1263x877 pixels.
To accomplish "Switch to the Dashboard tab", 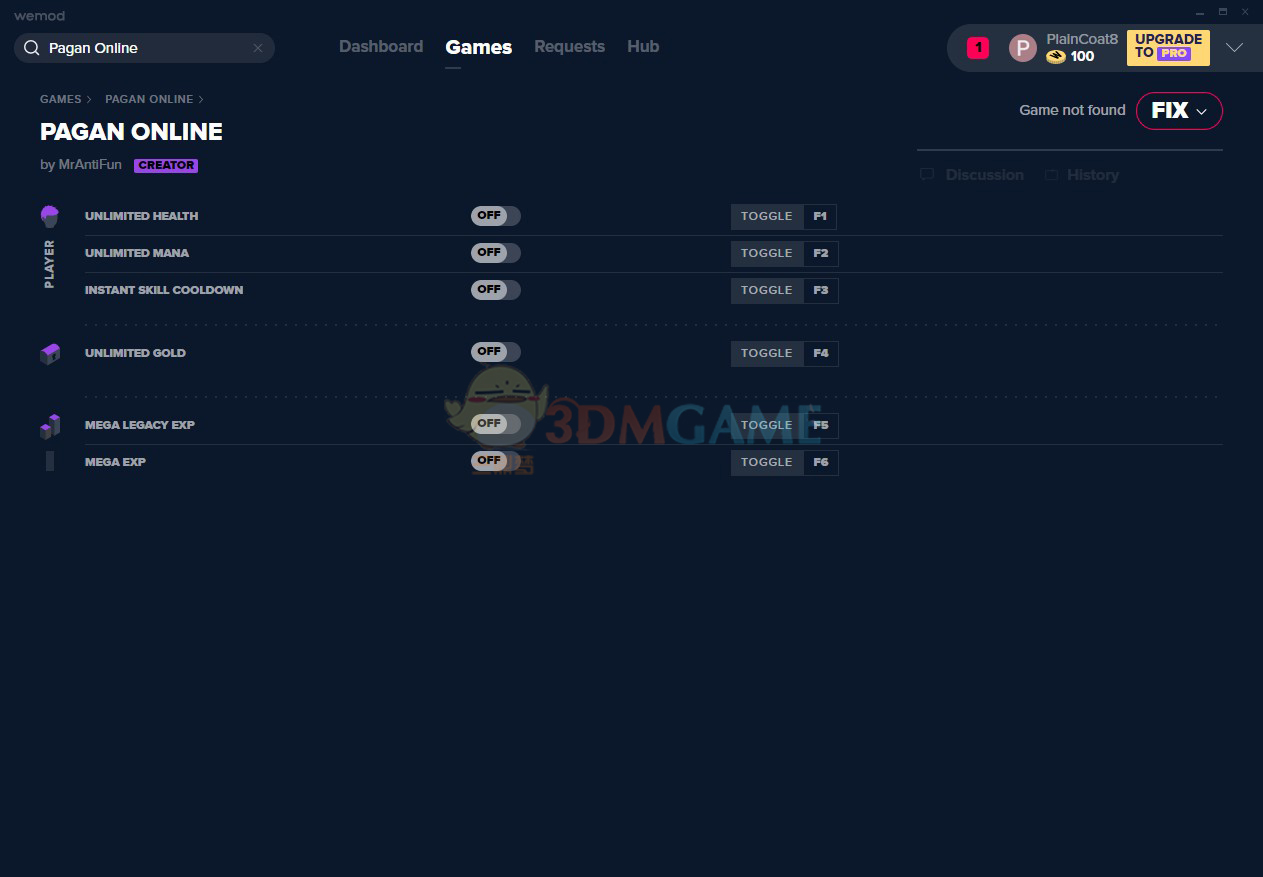I will coord(381,46).
